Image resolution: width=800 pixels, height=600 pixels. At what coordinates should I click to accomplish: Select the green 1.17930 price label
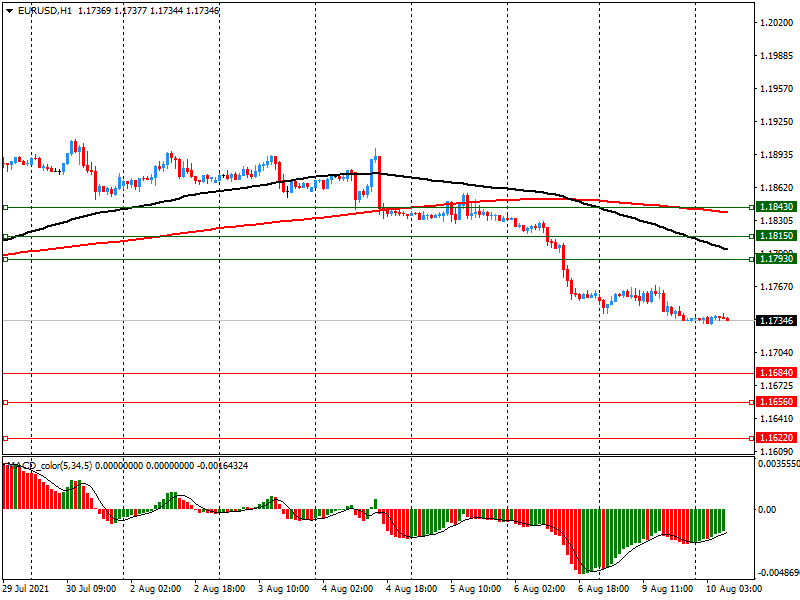776,259
